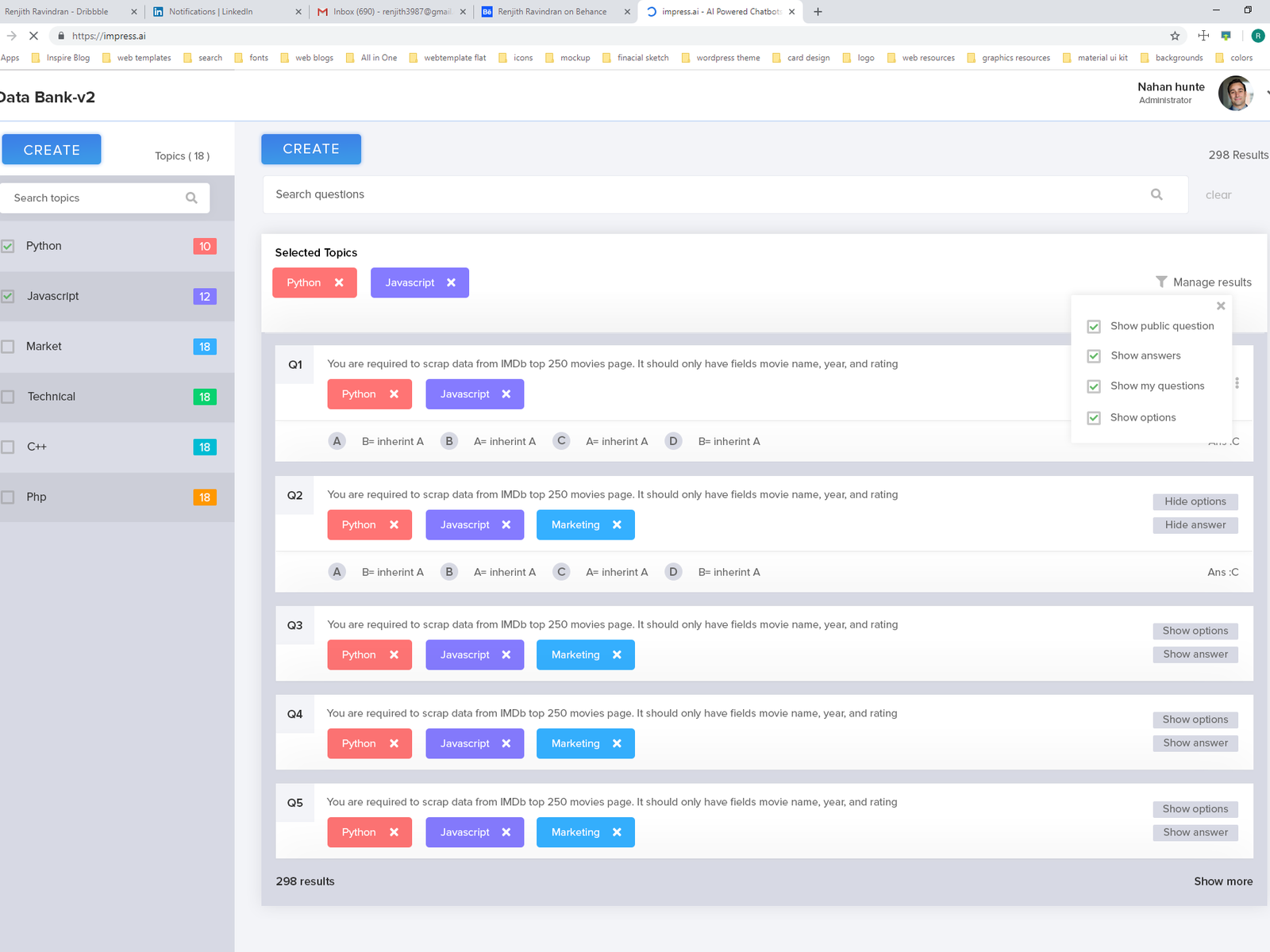Uncheck the Python topic in the sidebar
Image resolution: width=1270 pixels, height=952 pixels.
(8, 246)
